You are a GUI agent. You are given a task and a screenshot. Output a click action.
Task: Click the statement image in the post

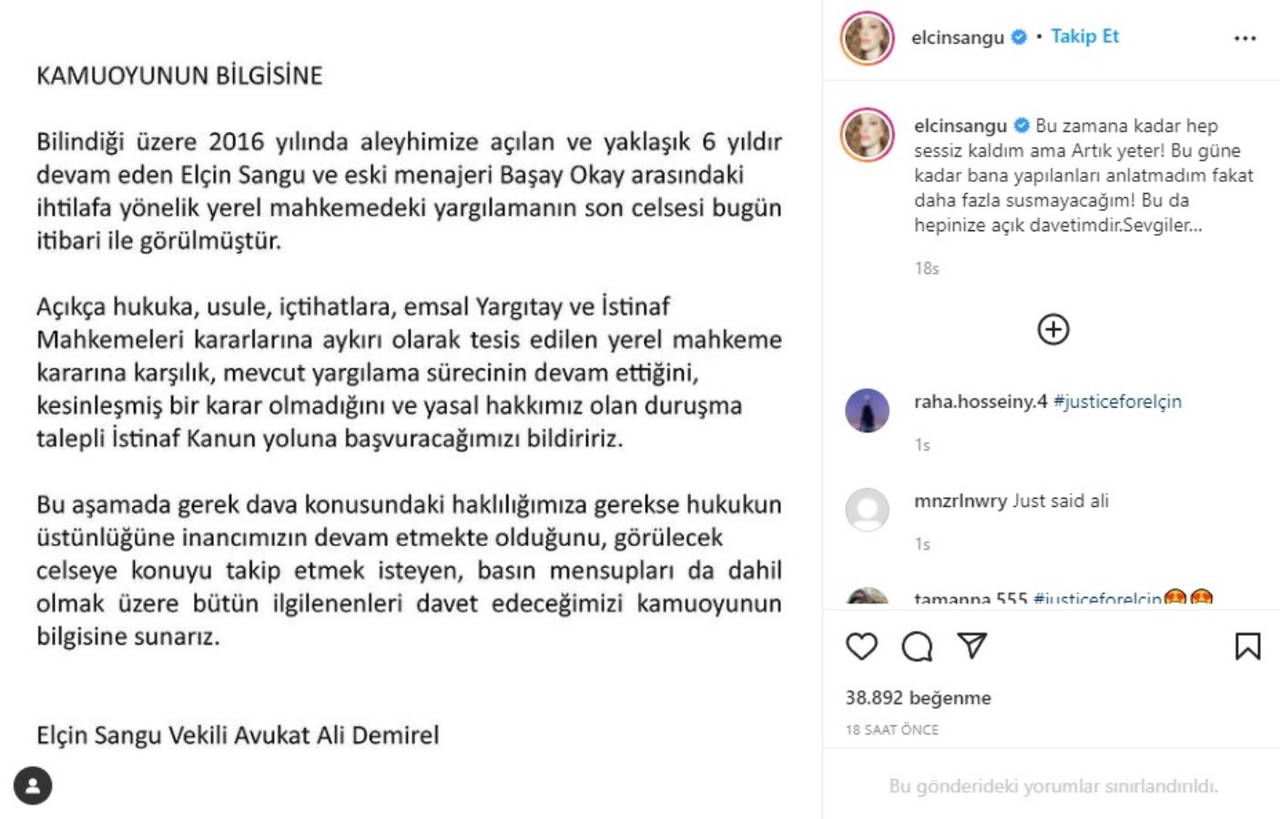[410, 409]
